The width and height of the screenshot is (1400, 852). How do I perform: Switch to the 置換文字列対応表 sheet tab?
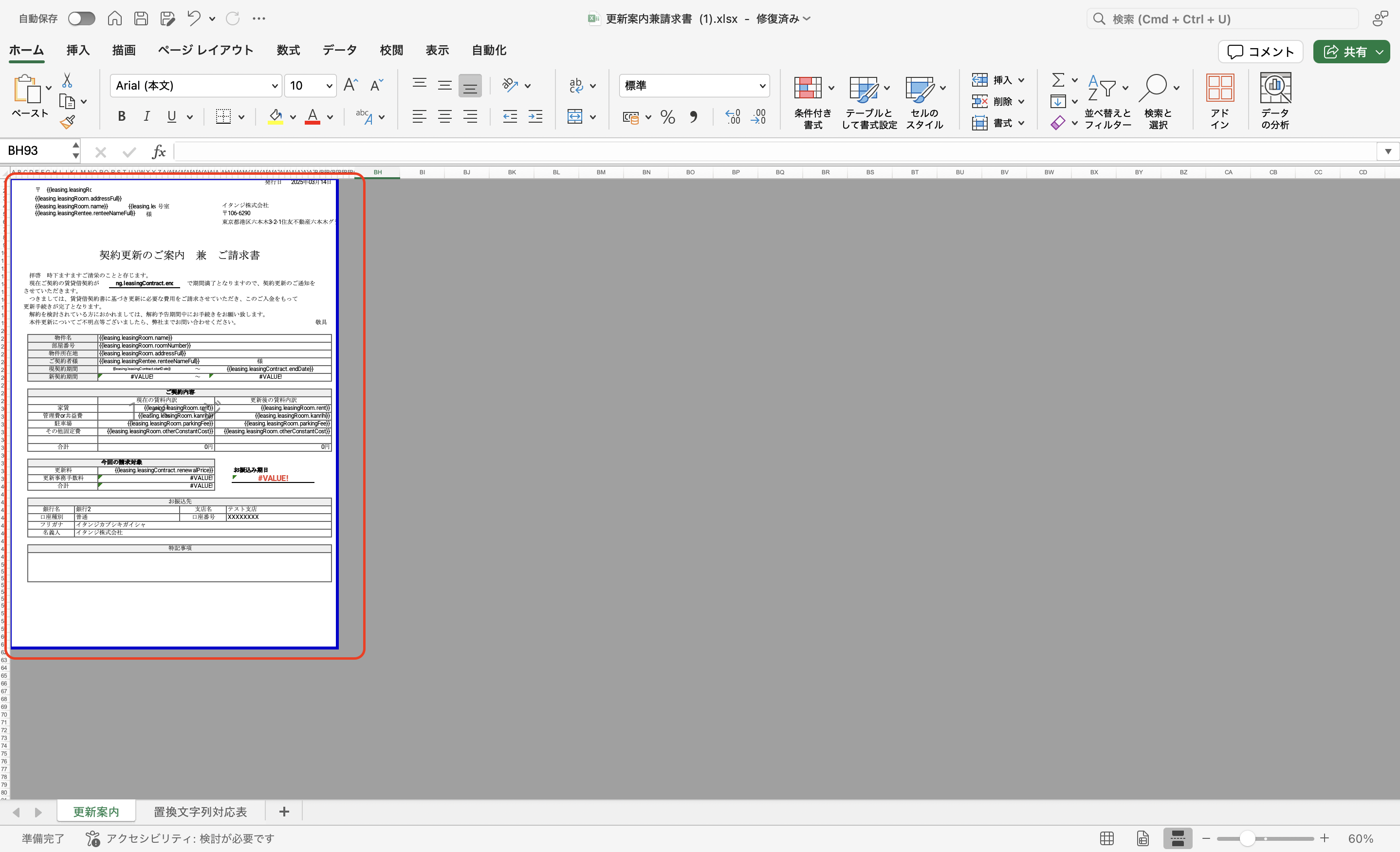[200, 812]
